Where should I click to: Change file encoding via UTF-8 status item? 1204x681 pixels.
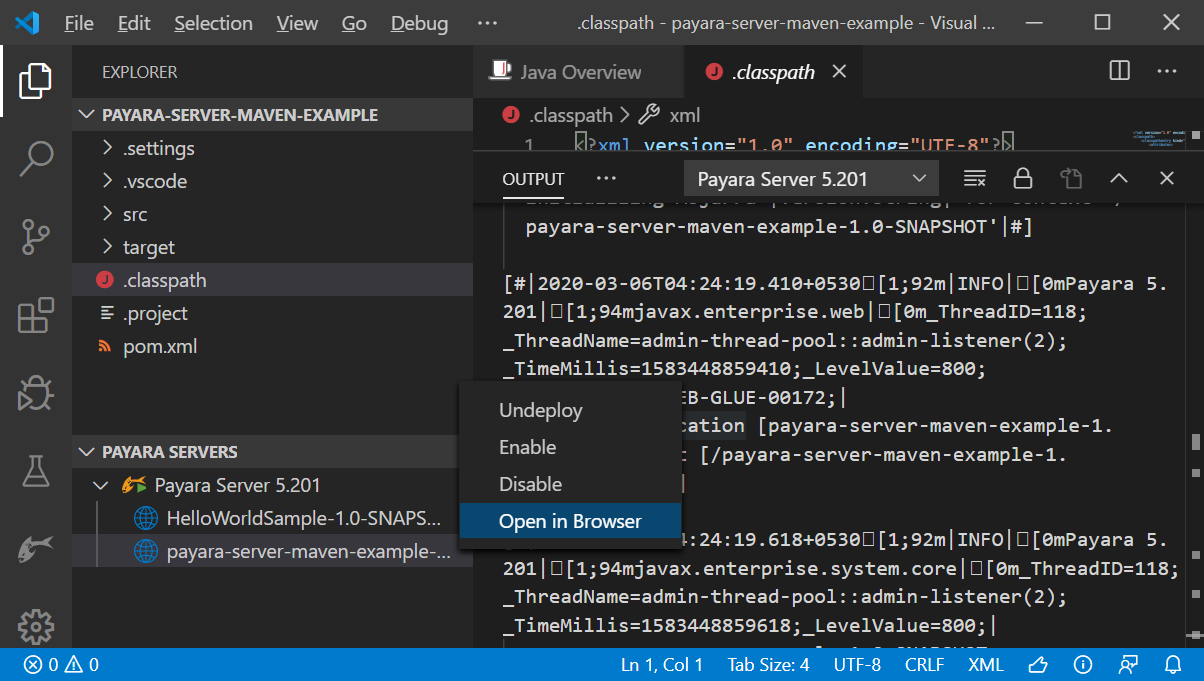[x=857, y=664]
